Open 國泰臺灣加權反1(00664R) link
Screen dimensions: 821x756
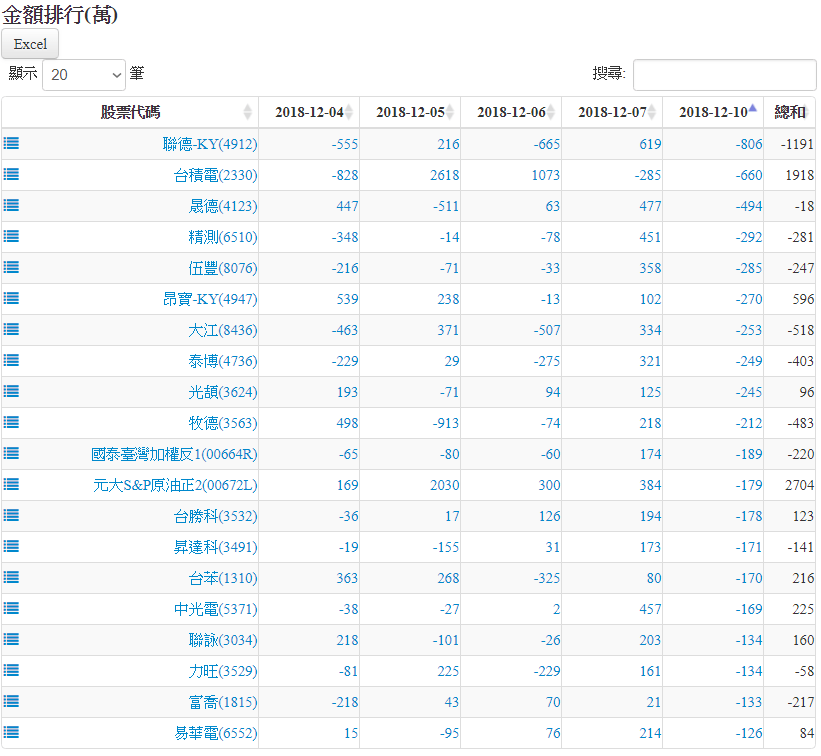click(x=174, y=455)
